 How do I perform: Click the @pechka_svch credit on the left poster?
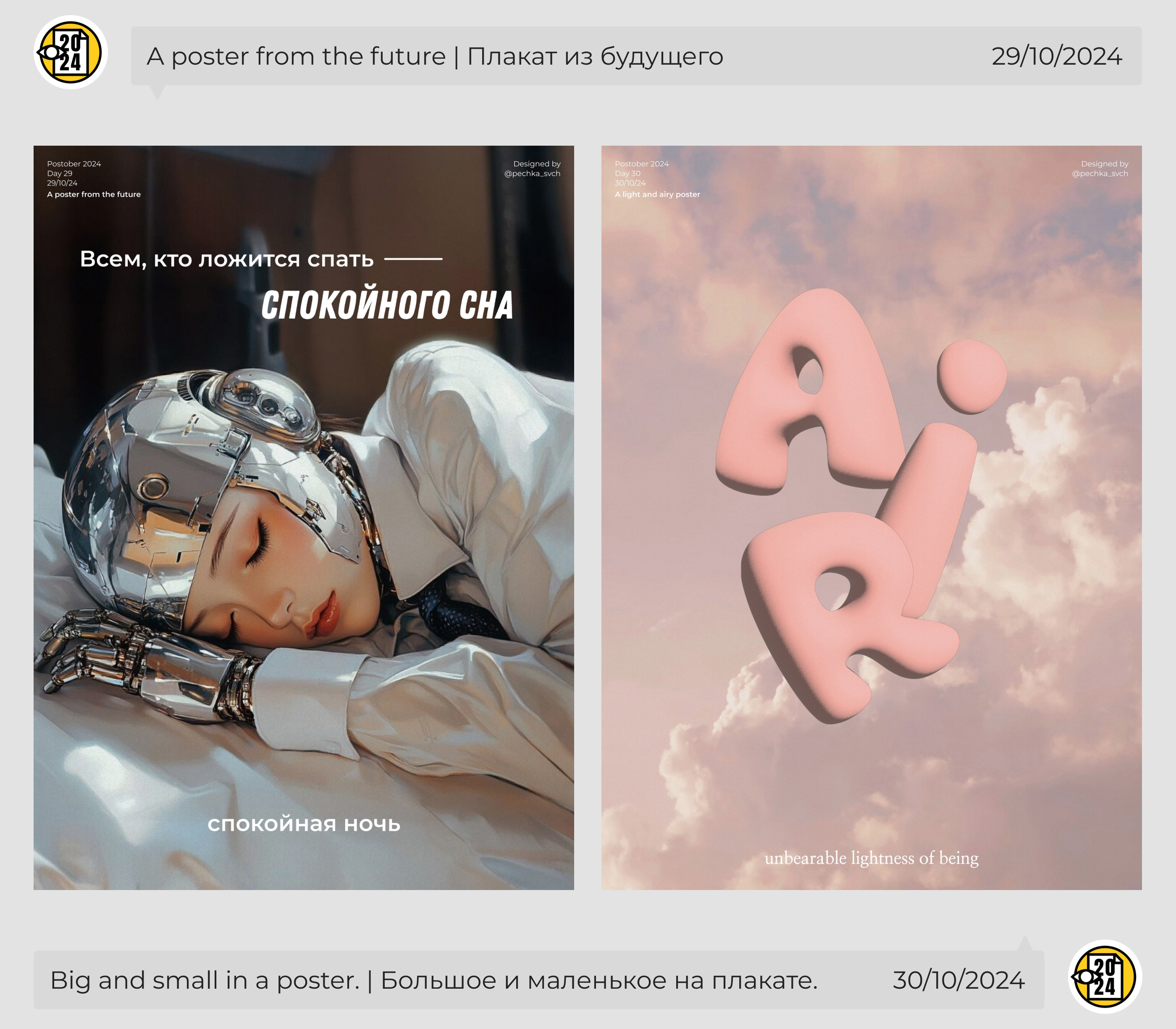tap(532, 173)
